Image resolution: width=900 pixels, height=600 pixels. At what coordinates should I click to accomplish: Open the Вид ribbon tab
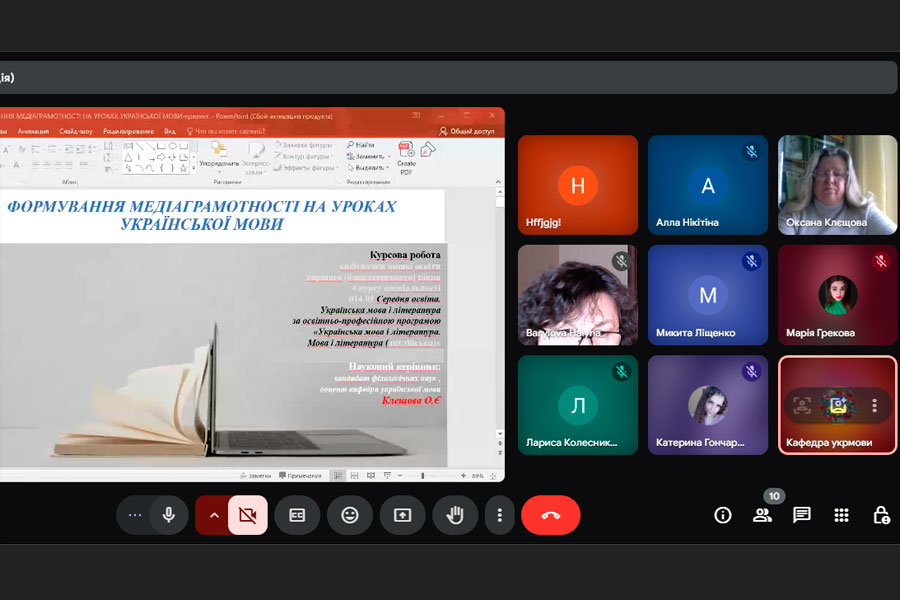tap(170, 131)
